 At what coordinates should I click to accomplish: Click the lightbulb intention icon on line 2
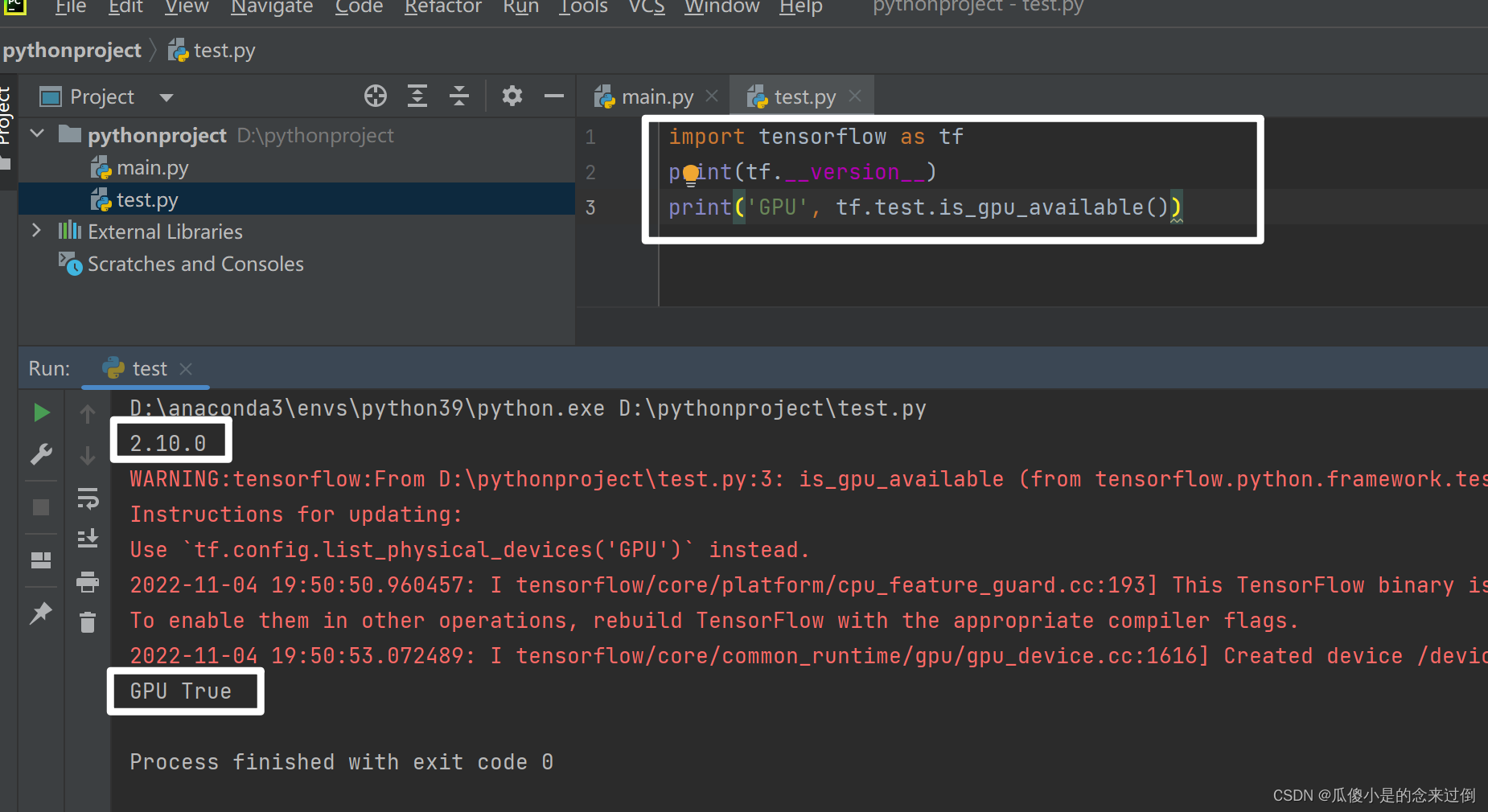tap(690, 174)
